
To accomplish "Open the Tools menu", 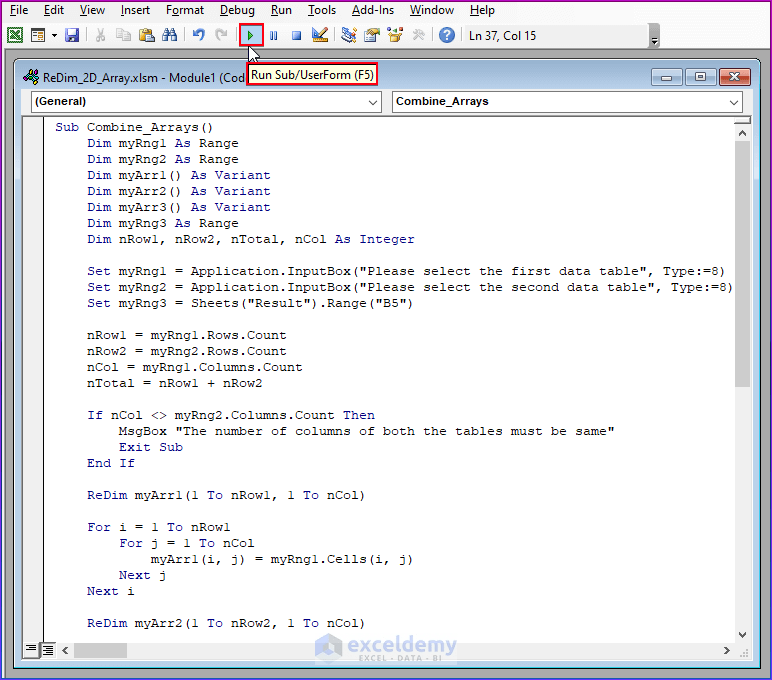I will click(x=322, y=10).
